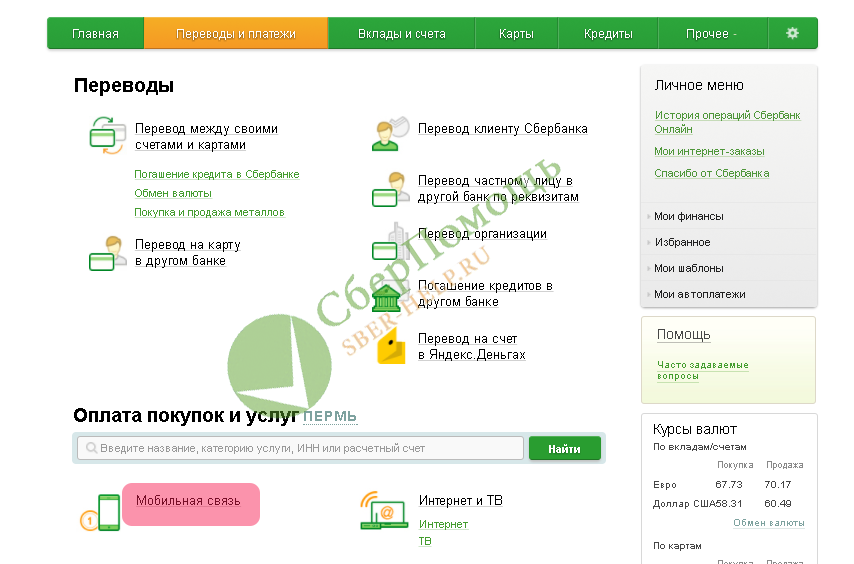This screenshot has width=854, height=564.
Task: Focus the service name search input field
Action: pos(300,448)
